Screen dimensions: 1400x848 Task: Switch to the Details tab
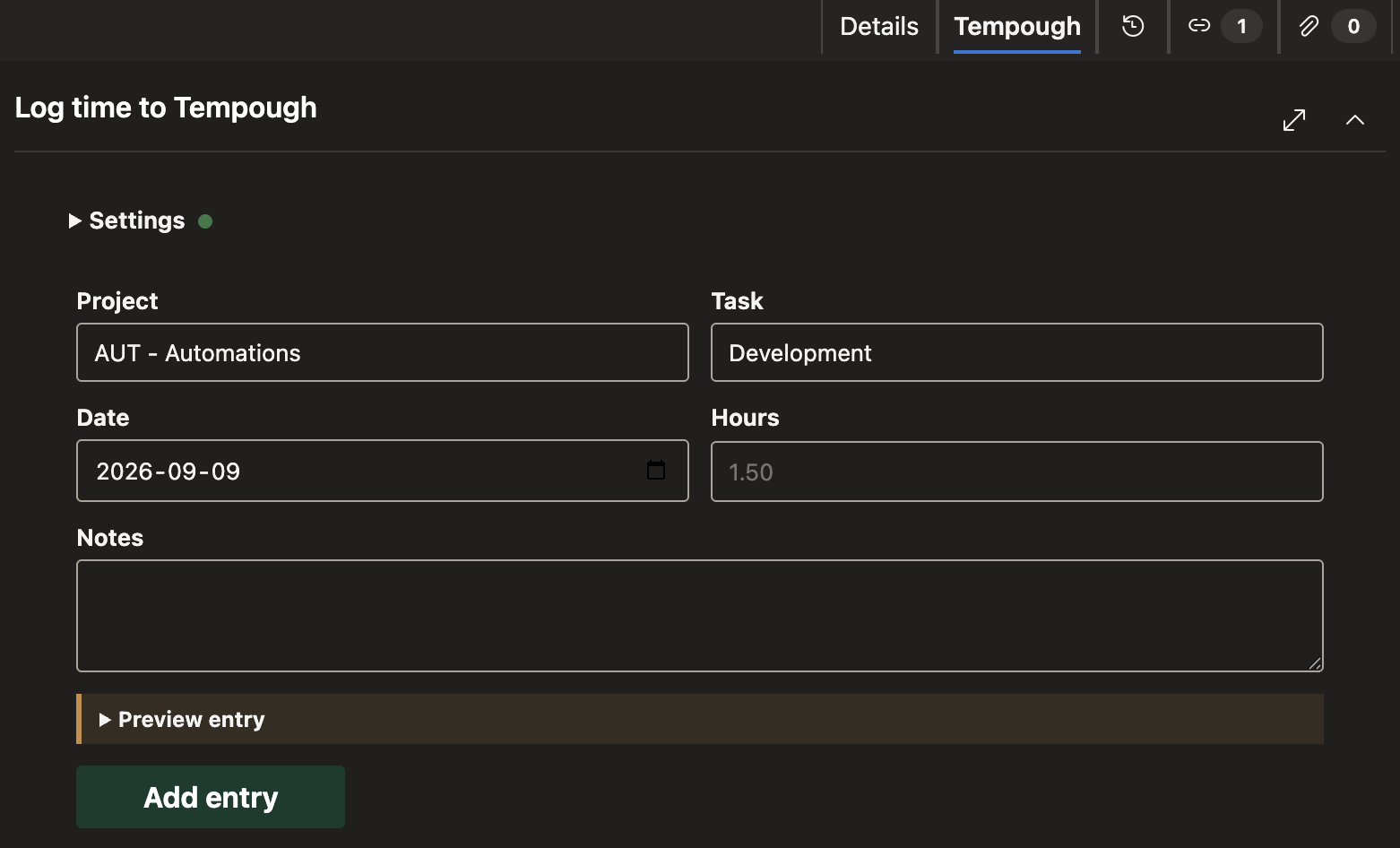coord(879,26)
